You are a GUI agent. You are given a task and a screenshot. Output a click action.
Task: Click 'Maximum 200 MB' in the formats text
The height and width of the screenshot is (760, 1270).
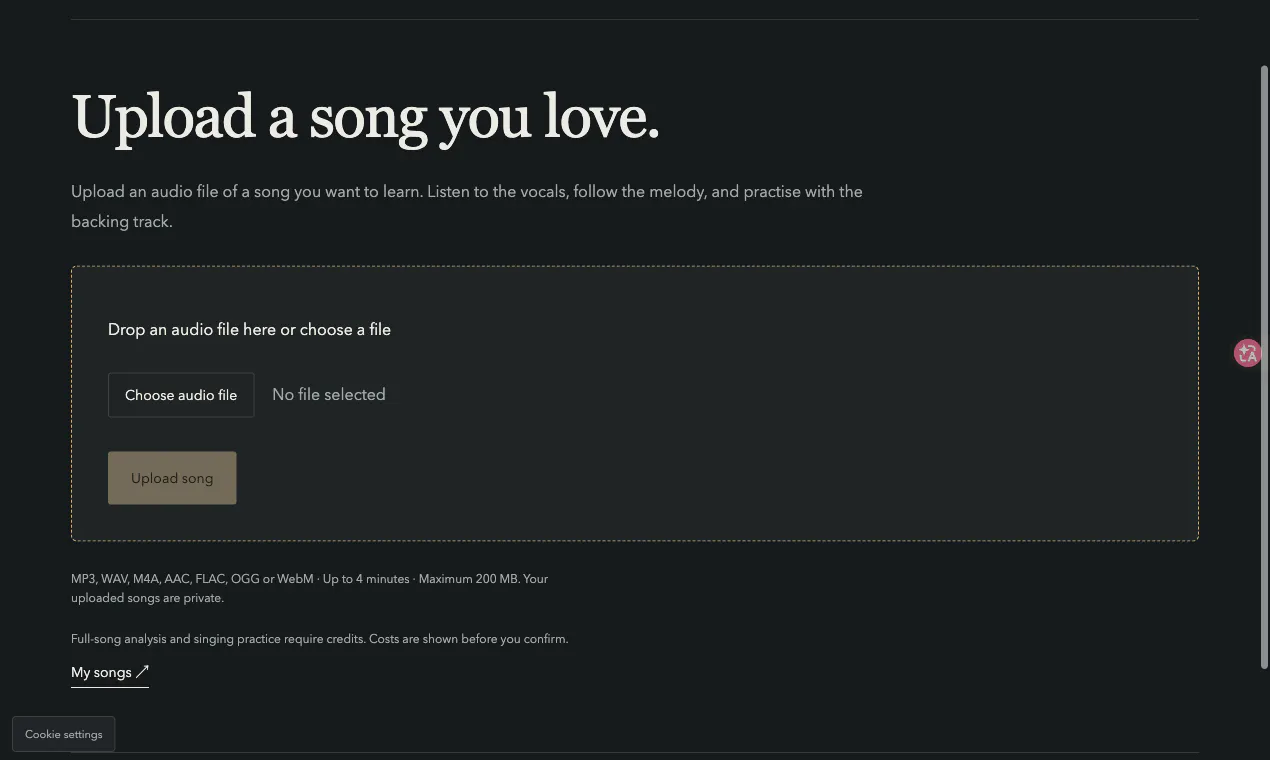(x=469, y=579)
